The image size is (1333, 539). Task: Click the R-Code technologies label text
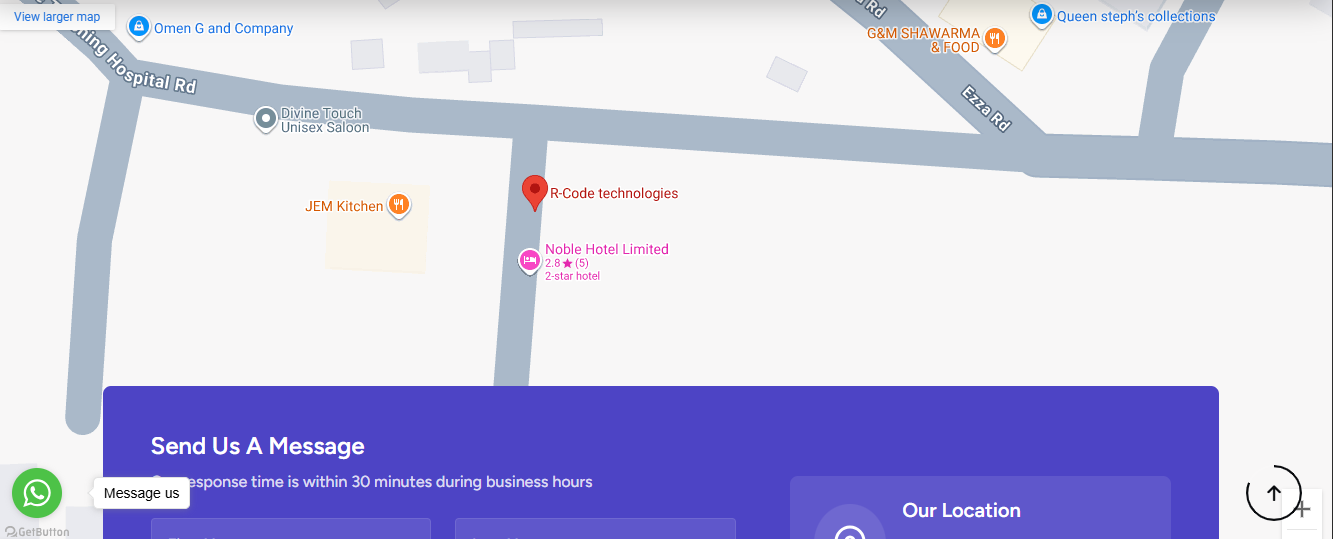coord(614,194)
